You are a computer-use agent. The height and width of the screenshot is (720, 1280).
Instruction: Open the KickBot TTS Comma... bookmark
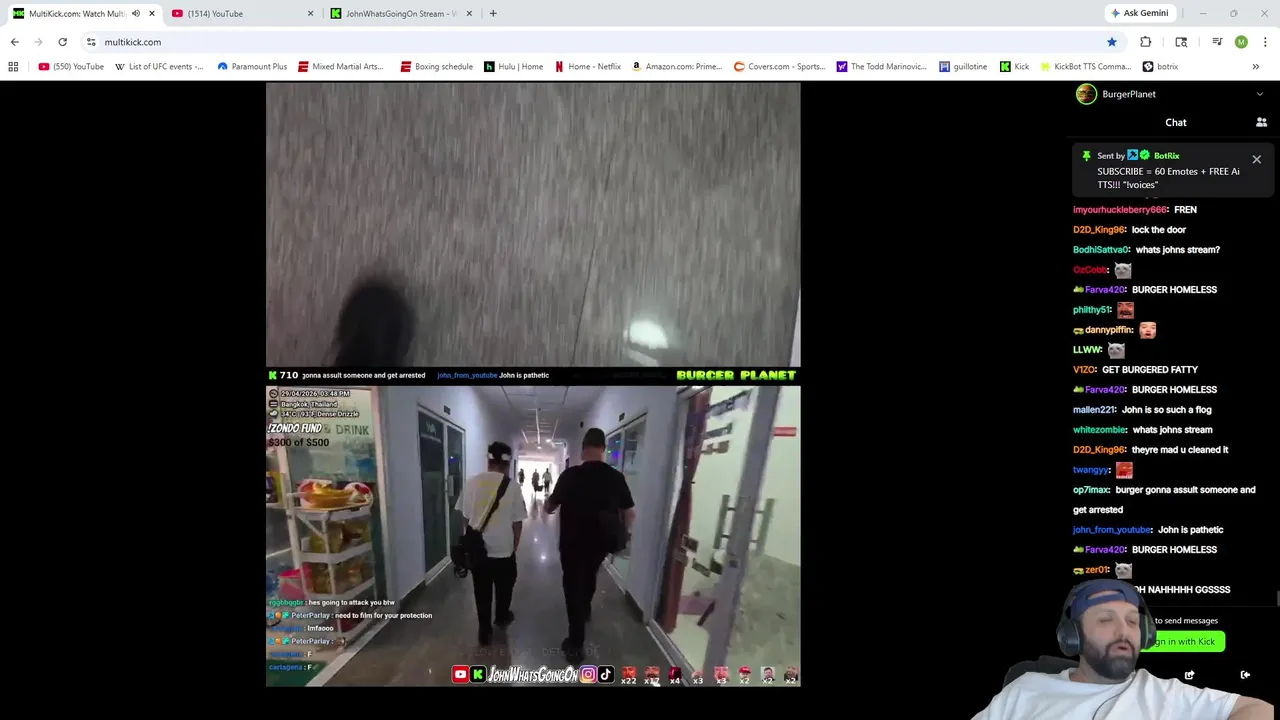pos(1086,67)
